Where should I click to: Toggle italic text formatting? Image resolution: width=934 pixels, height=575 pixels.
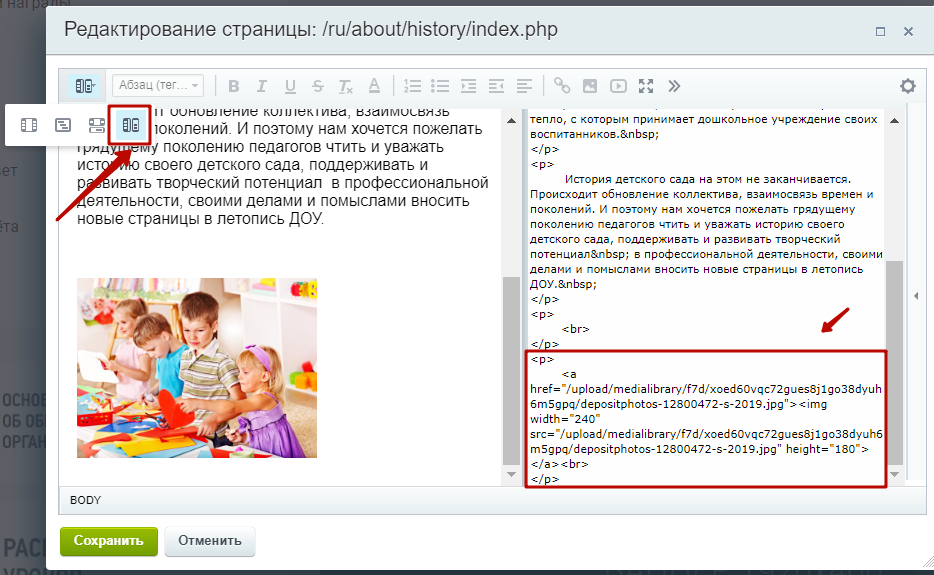point(262,86)
